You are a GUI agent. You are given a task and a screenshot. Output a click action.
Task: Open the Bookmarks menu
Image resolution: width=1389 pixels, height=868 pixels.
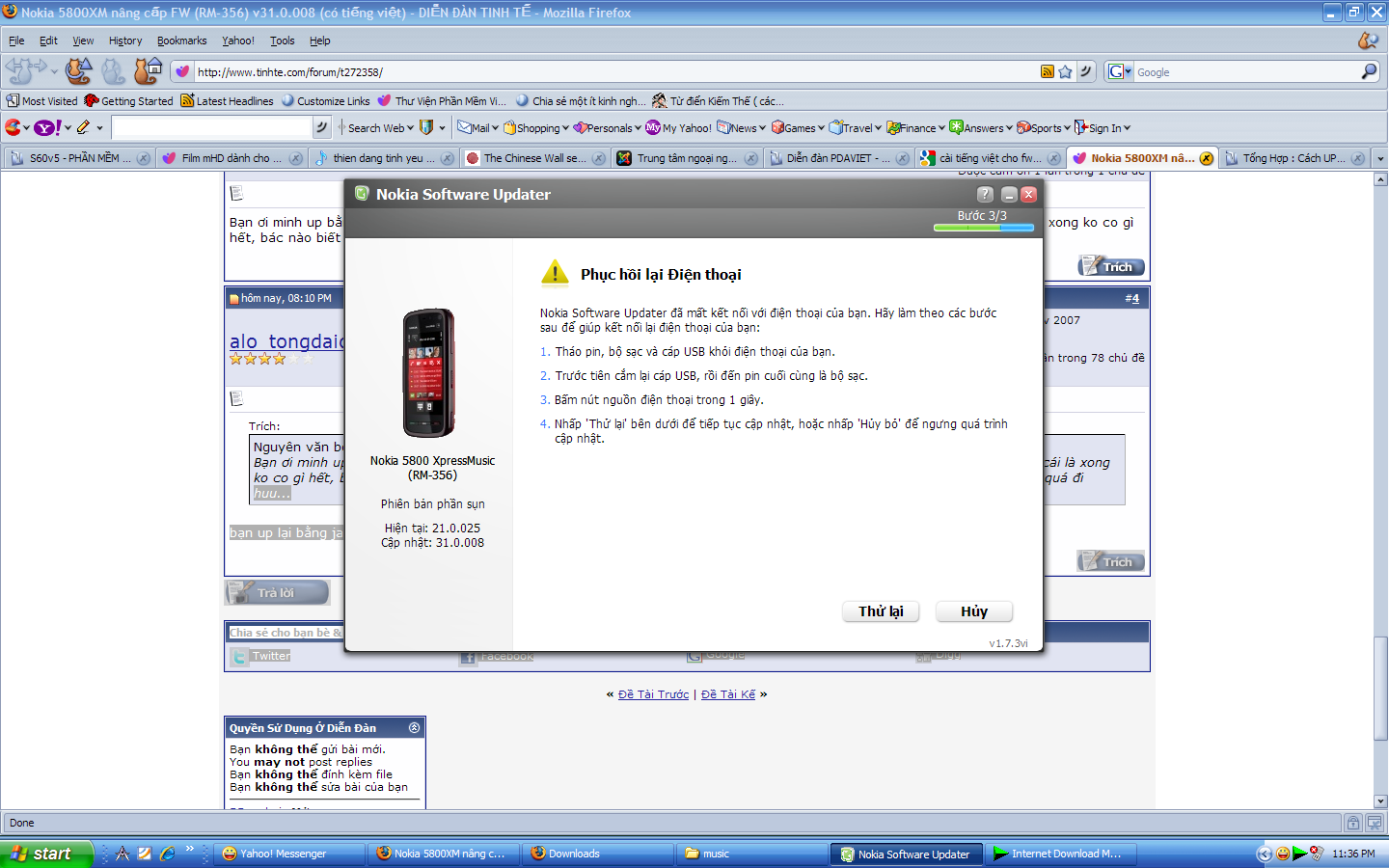point(181,41)
